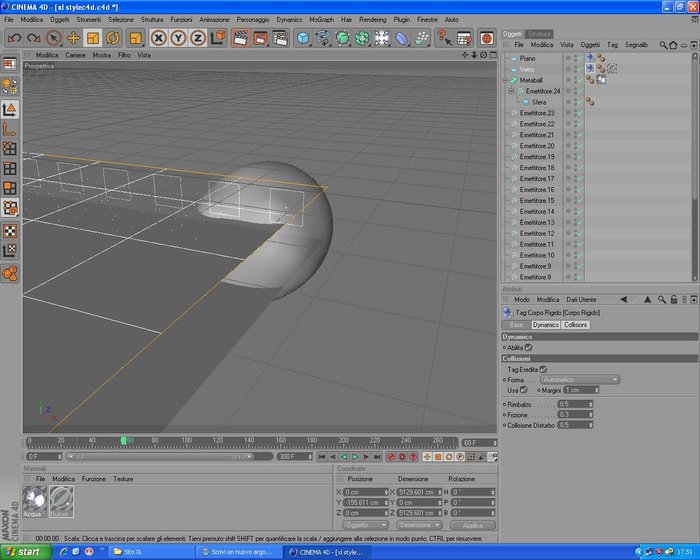Open the Oggetto coordinate dropdown
Screen dimensions: 700x560
tap(365, 525)
